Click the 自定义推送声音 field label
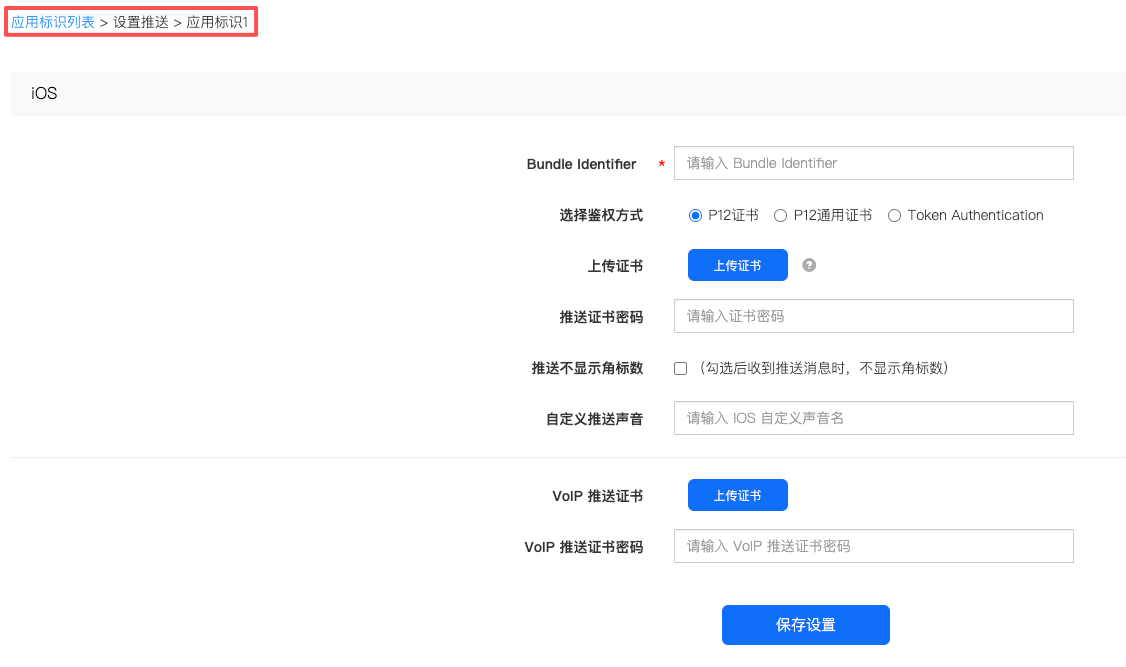This screenshot has width=1126, height=667. tap(594, 419)
